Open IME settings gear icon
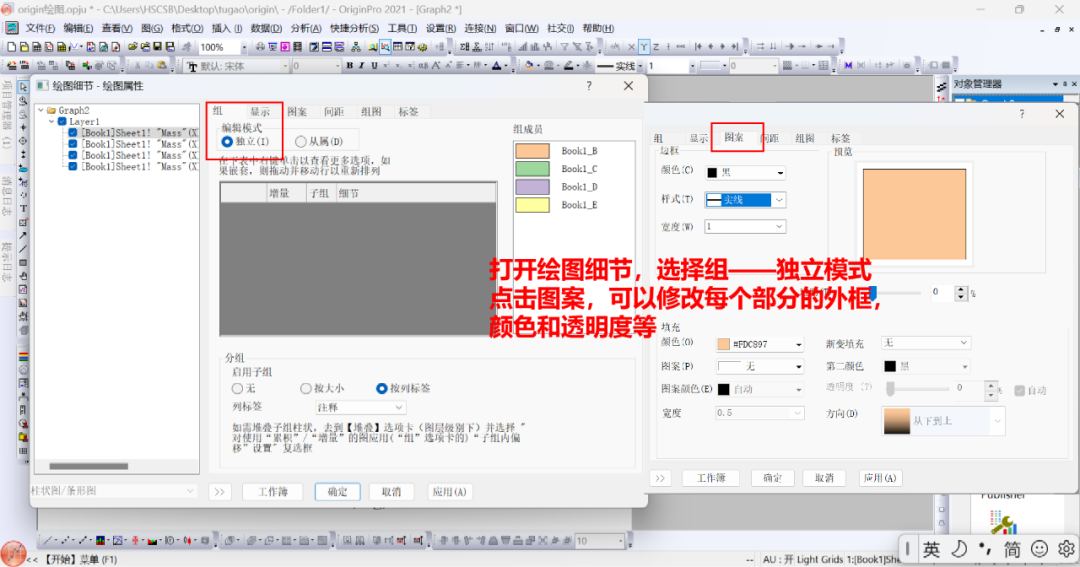Viewport: 1080px width, 567px height. 1066,549
